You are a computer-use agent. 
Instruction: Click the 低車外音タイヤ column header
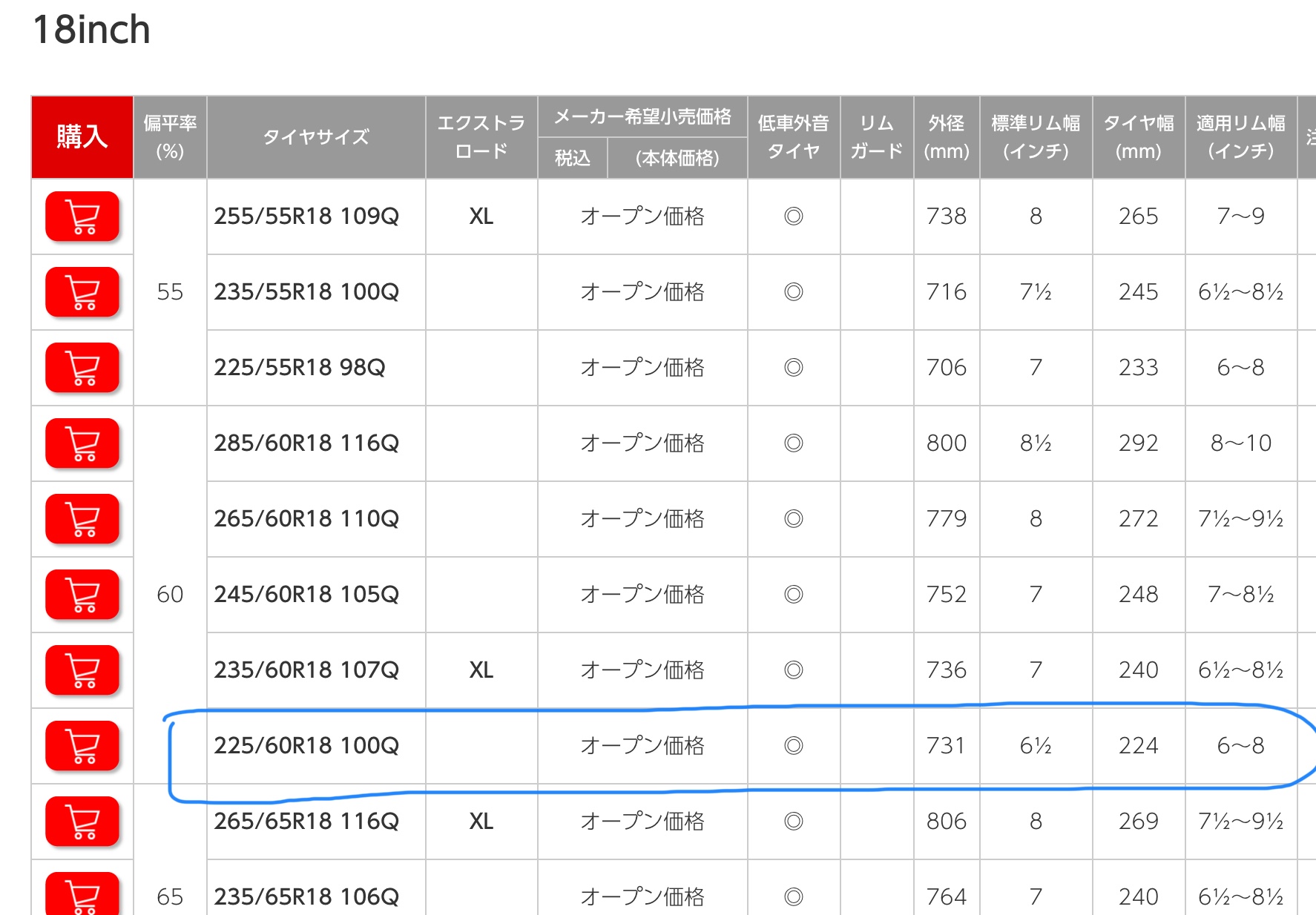click(x=794, y=137)
